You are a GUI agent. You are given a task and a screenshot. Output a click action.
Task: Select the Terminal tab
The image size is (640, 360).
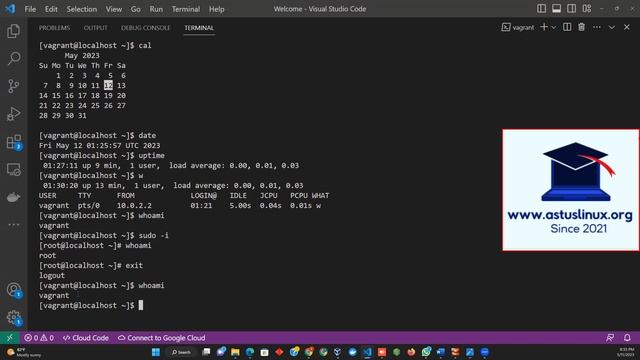pyautogui.click(x=199, y=28)
